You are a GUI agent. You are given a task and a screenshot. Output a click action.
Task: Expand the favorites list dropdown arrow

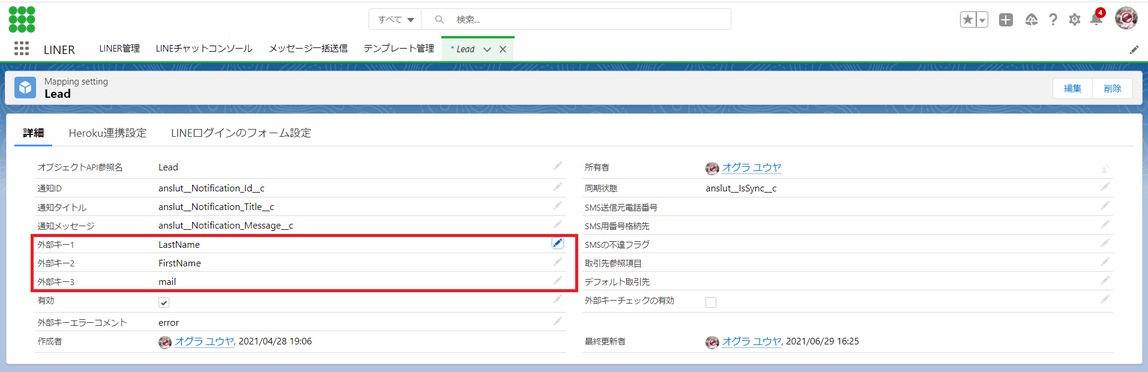point(983,20)
